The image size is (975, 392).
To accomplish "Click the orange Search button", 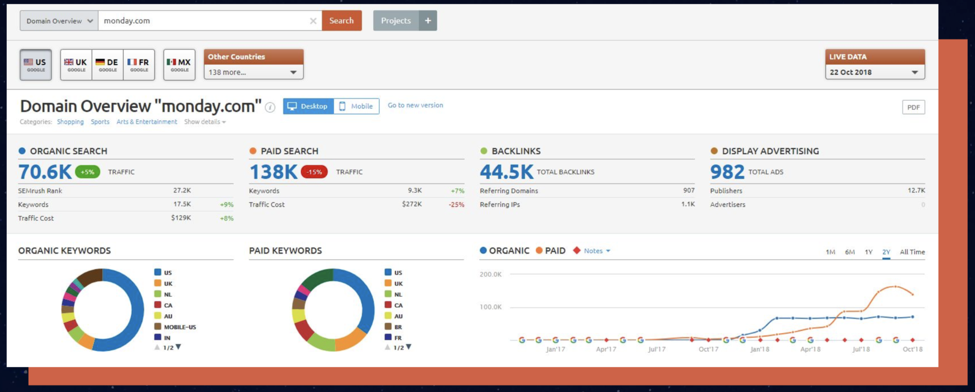I will point(341,21).
